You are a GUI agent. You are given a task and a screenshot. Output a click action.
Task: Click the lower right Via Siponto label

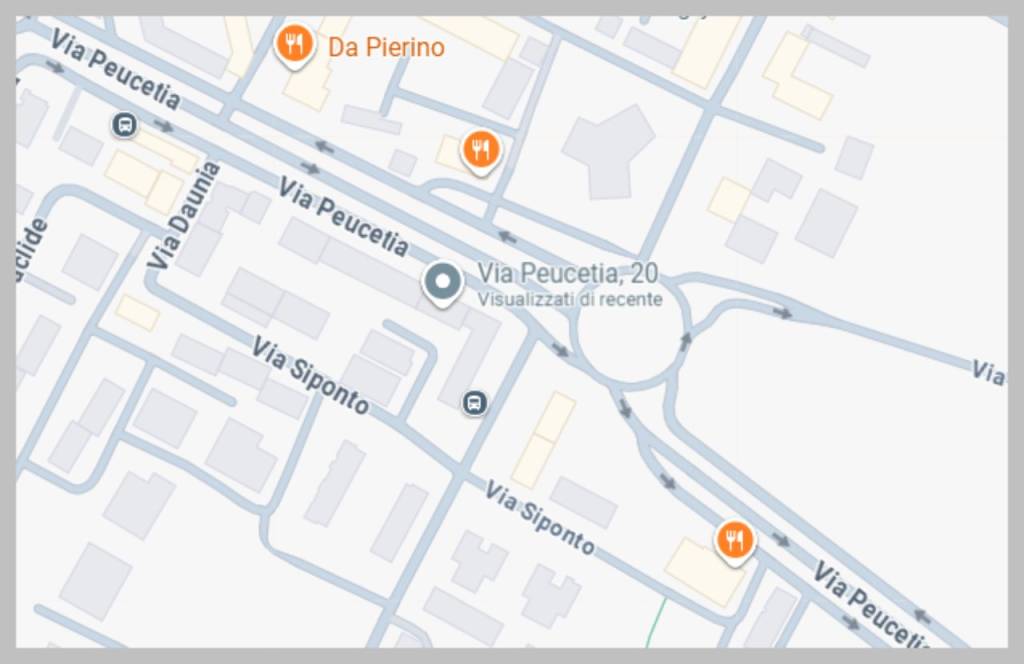point(539,517)
